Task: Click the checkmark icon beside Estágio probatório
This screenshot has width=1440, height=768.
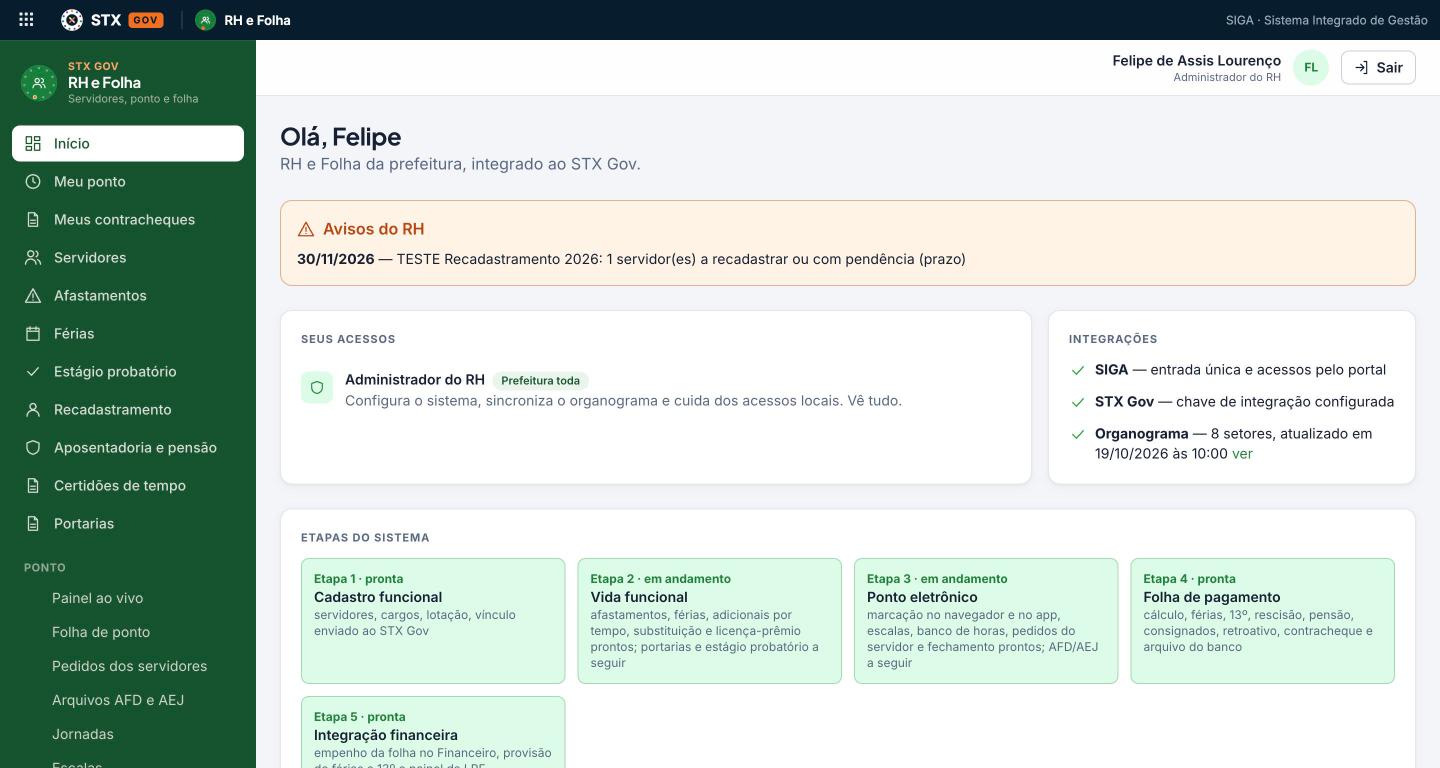Action: tap(33, 372)
